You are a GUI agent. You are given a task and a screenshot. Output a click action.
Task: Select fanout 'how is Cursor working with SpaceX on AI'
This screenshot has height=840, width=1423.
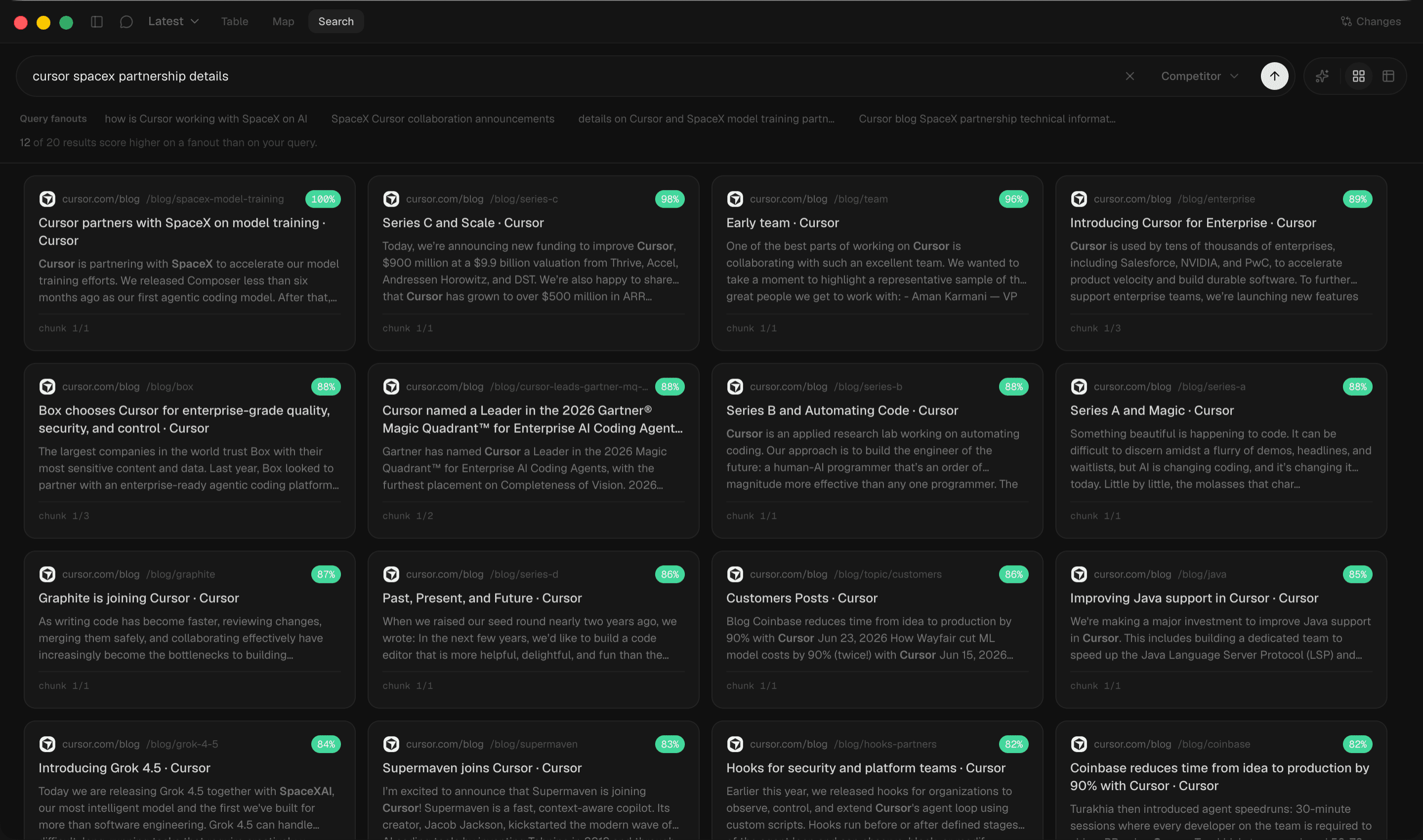coord(206,119)
